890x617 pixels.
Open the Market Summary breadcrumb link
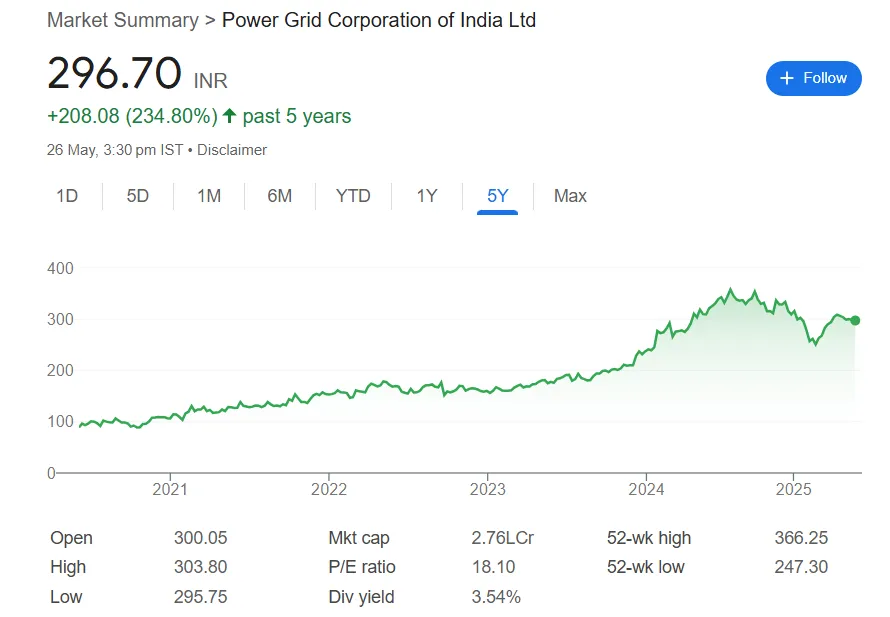pyautogui.click(x=122, y=20)
